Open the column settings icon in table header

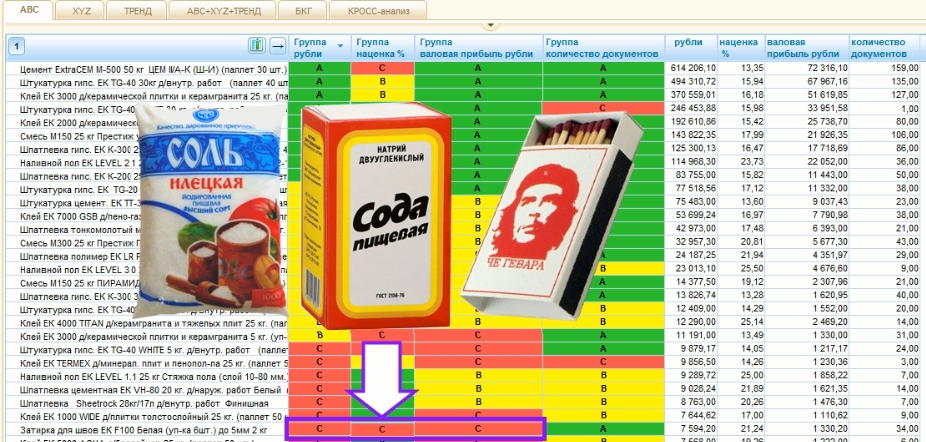[257, 46]
